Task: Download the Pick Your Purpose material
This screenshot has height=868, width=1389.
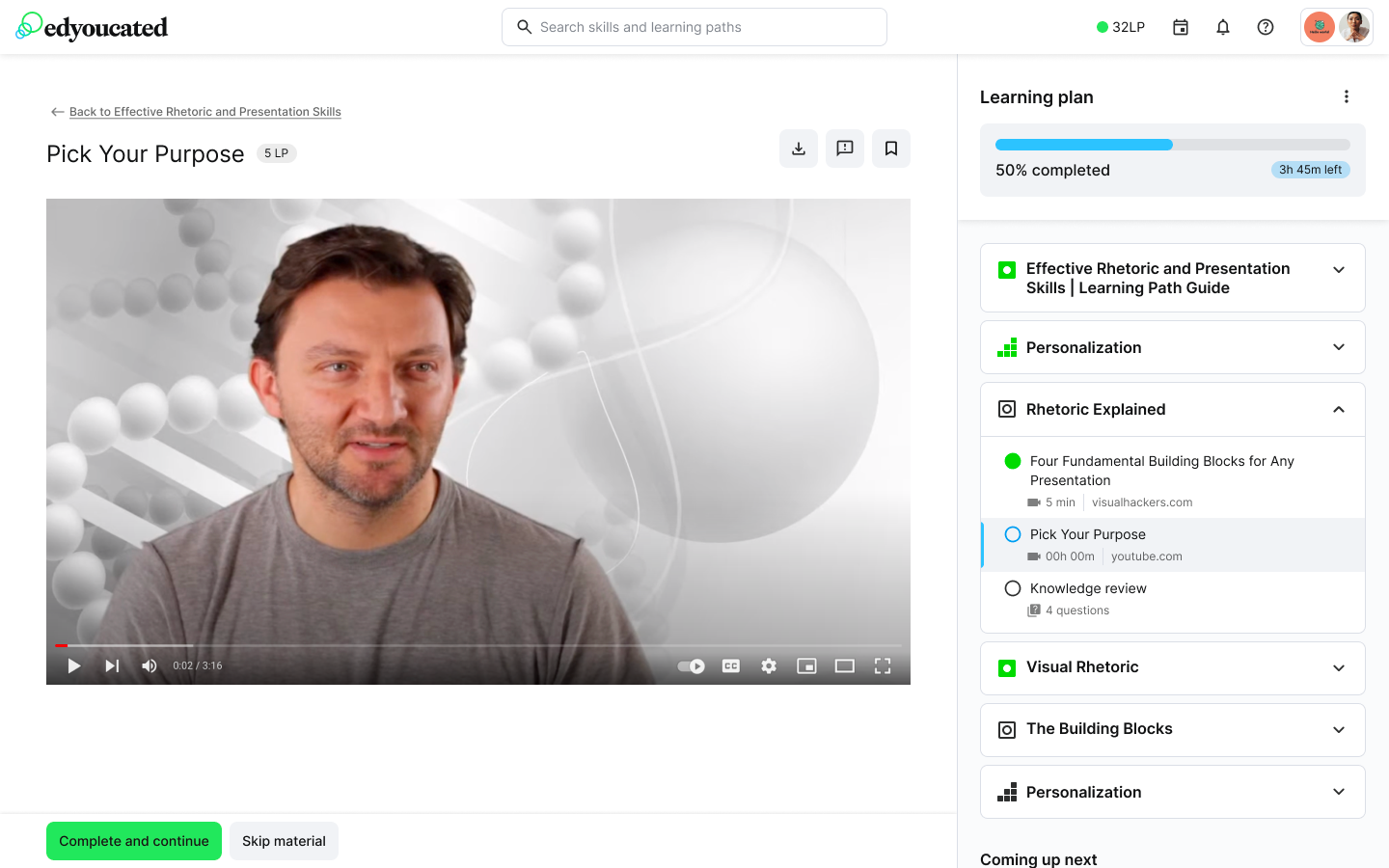Action: 798,149
